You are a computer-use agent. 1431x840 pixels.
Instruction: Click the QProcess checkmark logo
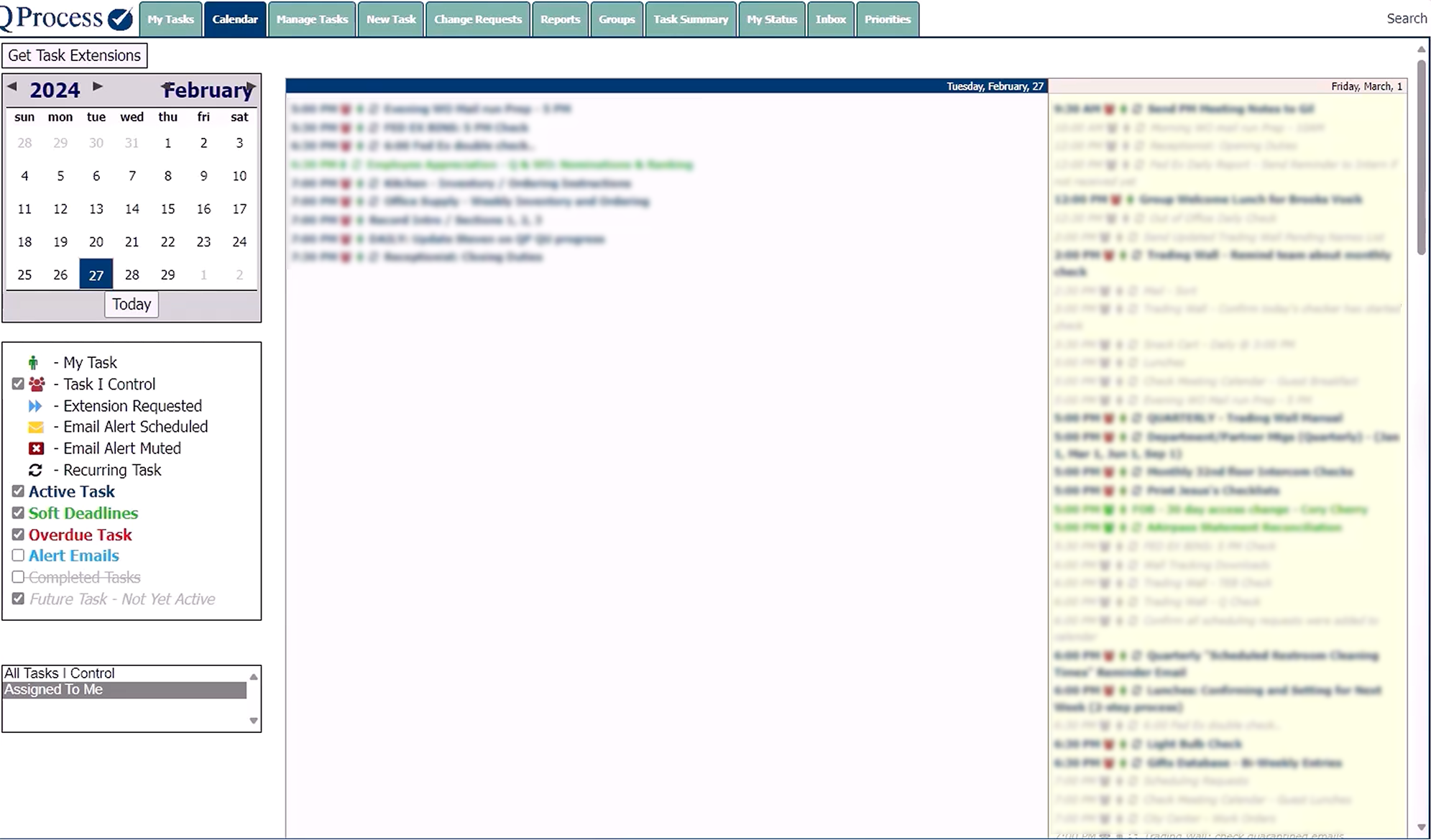coord(120,19)
